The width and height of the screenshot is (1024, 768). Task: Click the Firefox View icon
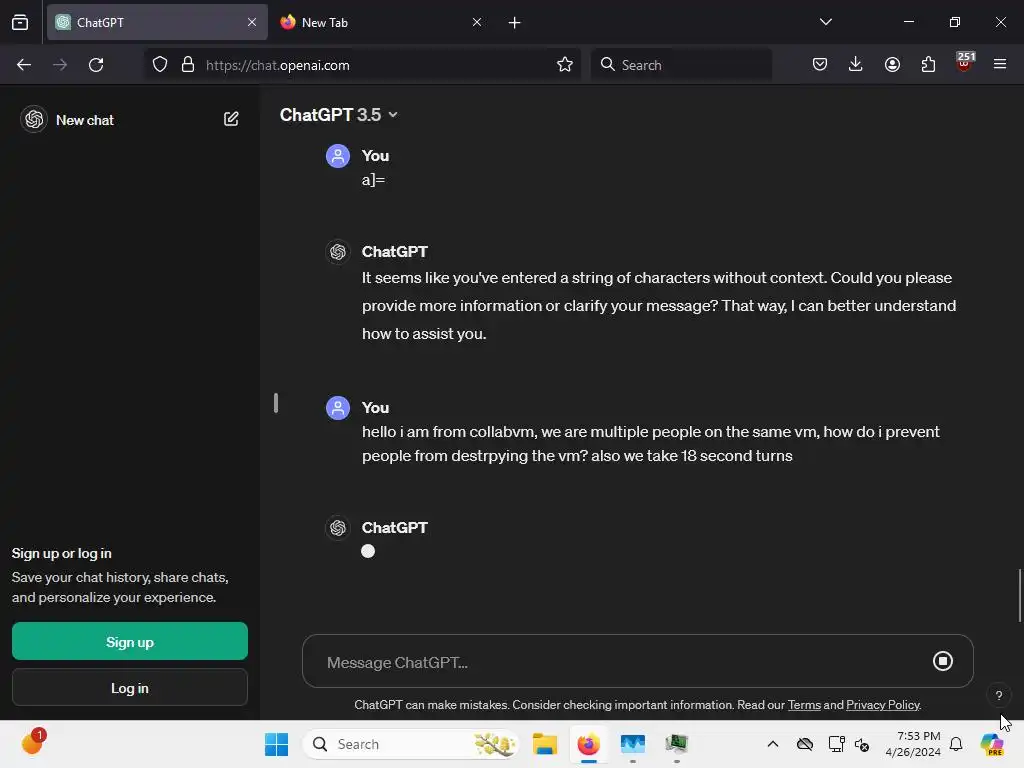(x=20, y=22)
